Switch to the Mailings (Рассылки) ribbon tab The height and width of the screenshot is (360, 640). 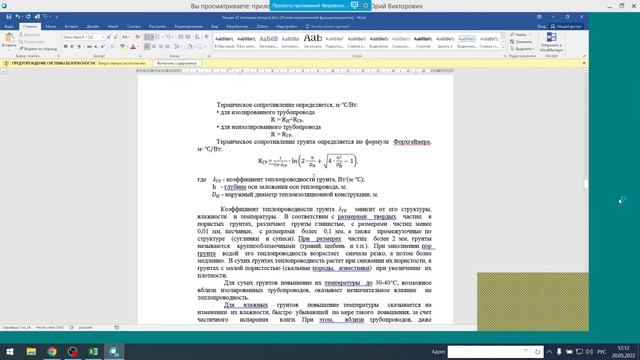point(157,27)
